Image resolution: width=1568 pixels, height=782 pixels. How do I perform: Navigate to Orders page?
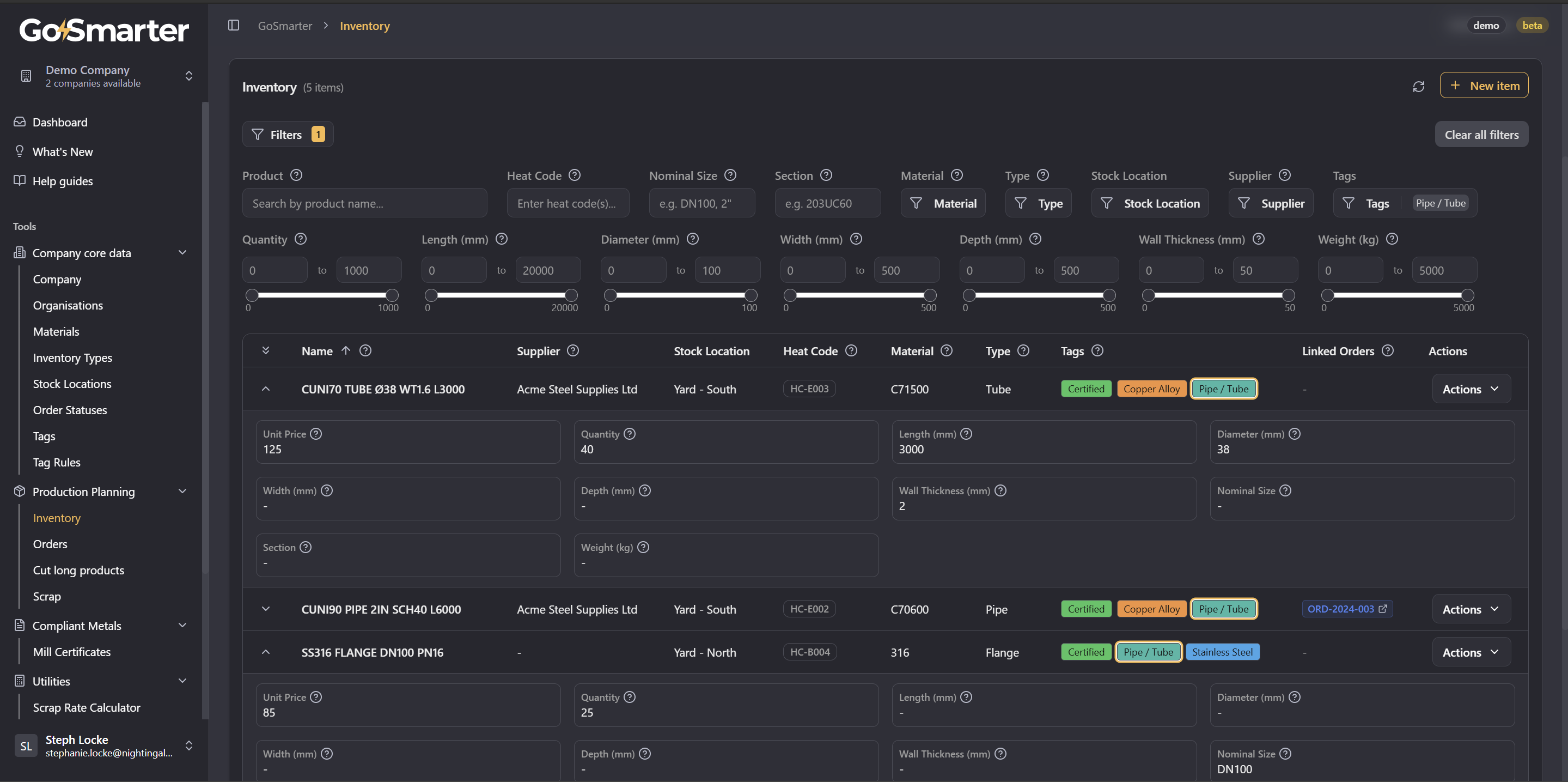(x=50, y=544)
